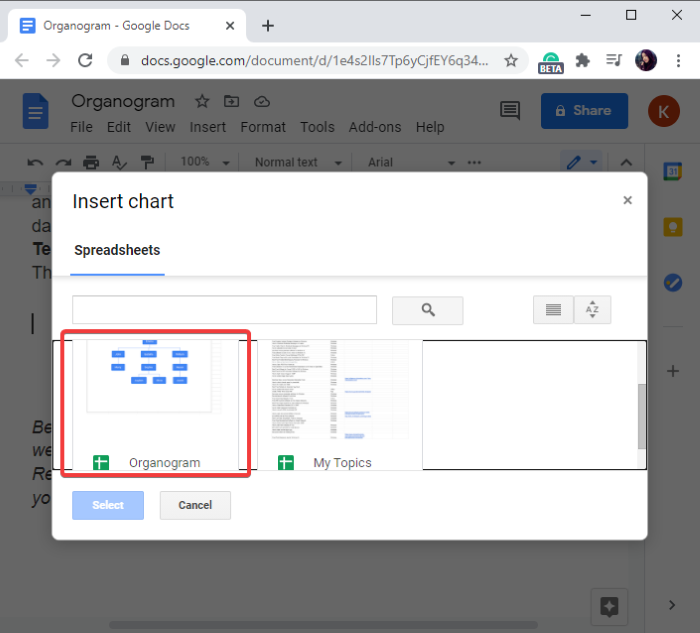Close the Insert chart dialog
This screenshot has width=700, height=633.
coord(627,201)
